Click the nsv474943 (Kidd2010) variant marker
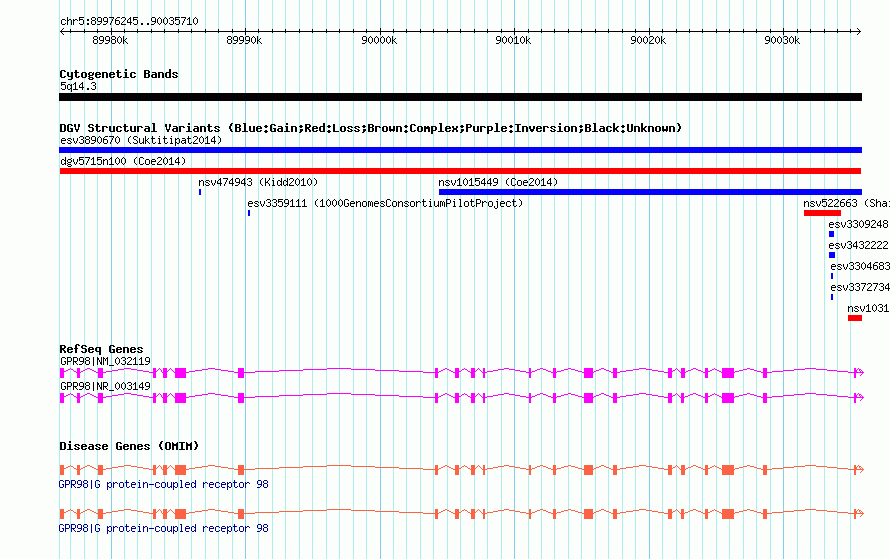Image resolution: width=890 pixels, height=559 pixels. pos(200,192)
